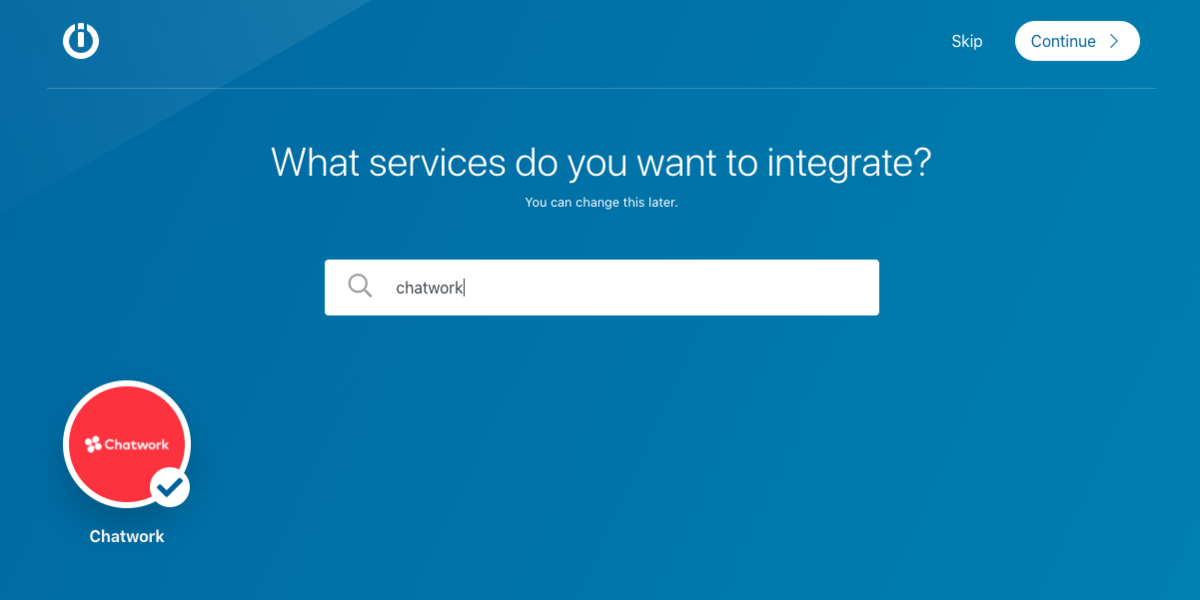This screenshot has height=600, width=1200.
Task: Click the Skip link
Action: [967, 41]
